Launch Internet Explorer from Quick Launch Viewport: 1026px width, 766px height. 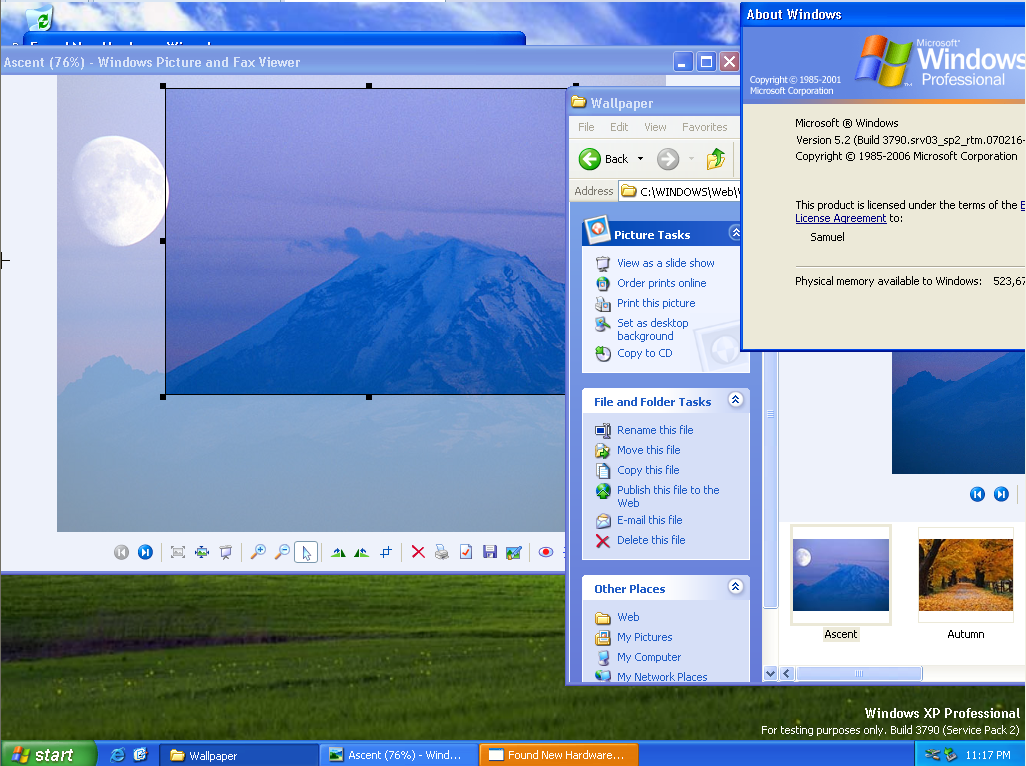point(118,755)
